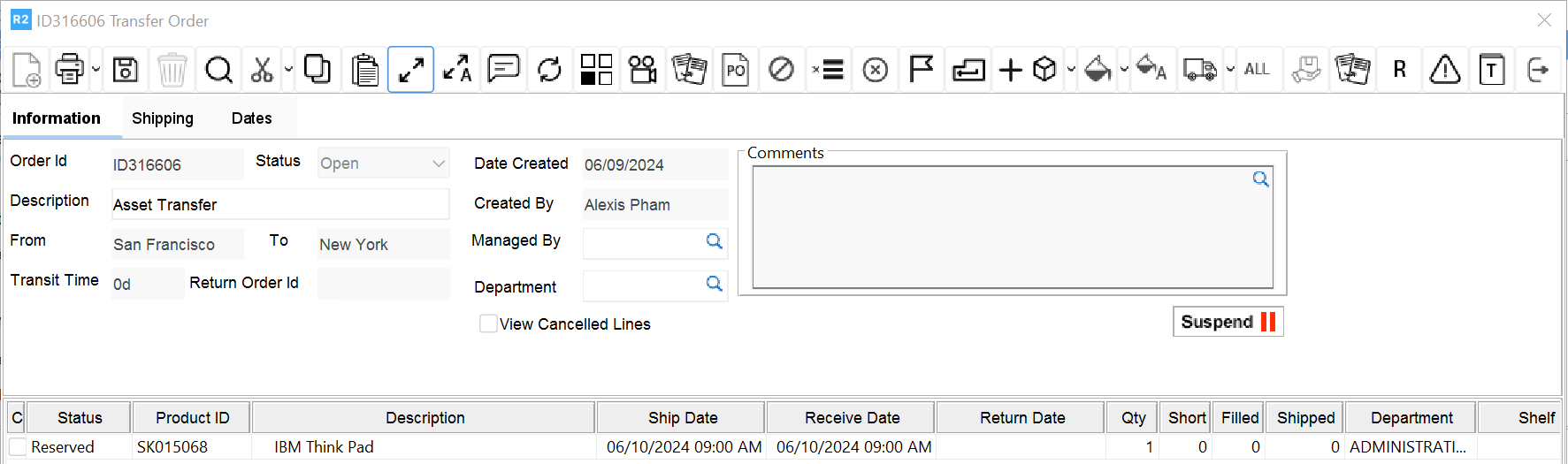Click the circle-slash cancel icon
The height and width of the screenshot is (464, 1568).
coord(782,69)
